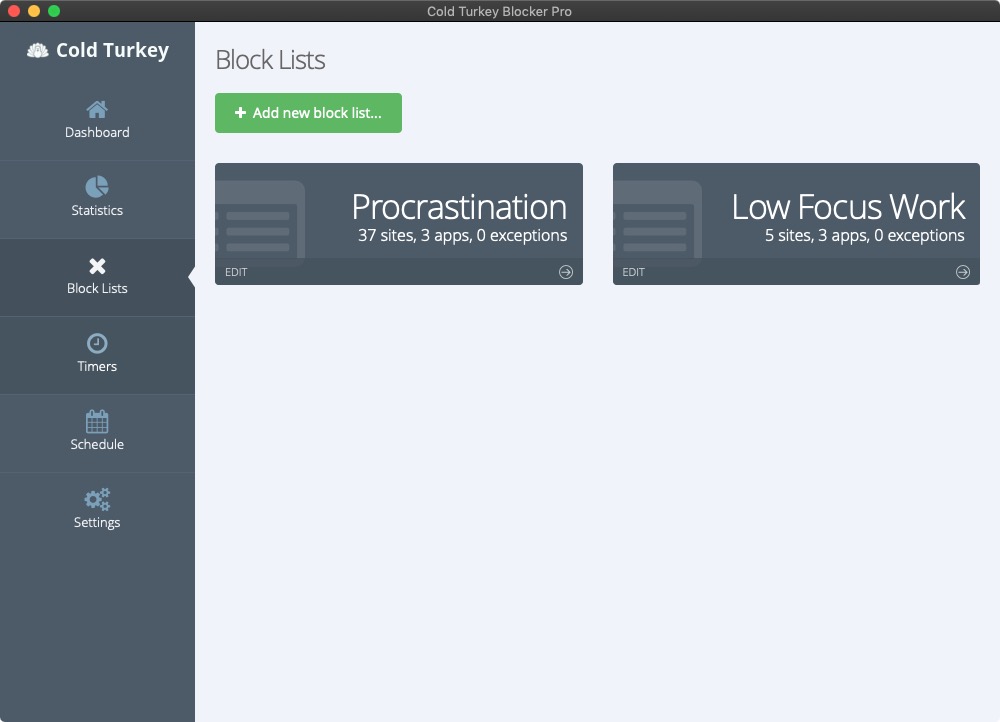Edit the Procrastination block list
The height and width of the screenshot is (722, 1000).
(x=236, y=272)
